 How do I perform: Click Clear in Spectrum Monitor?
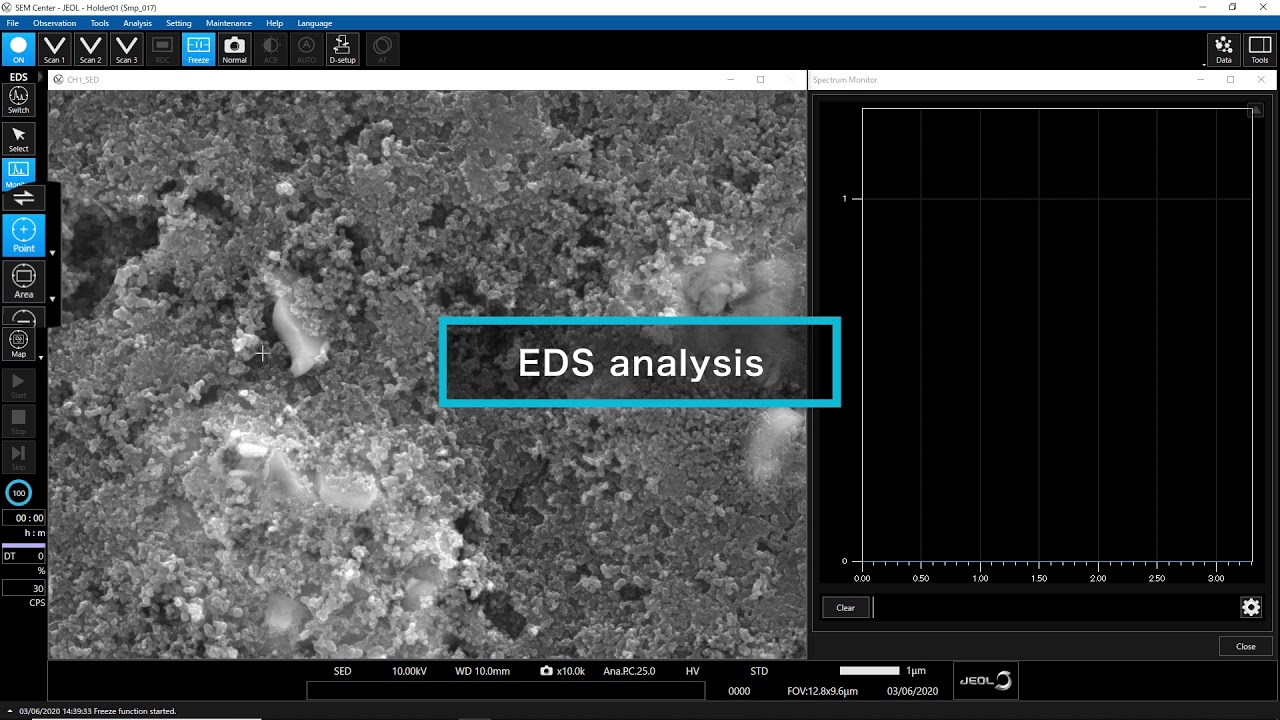[x=845, y=607]
